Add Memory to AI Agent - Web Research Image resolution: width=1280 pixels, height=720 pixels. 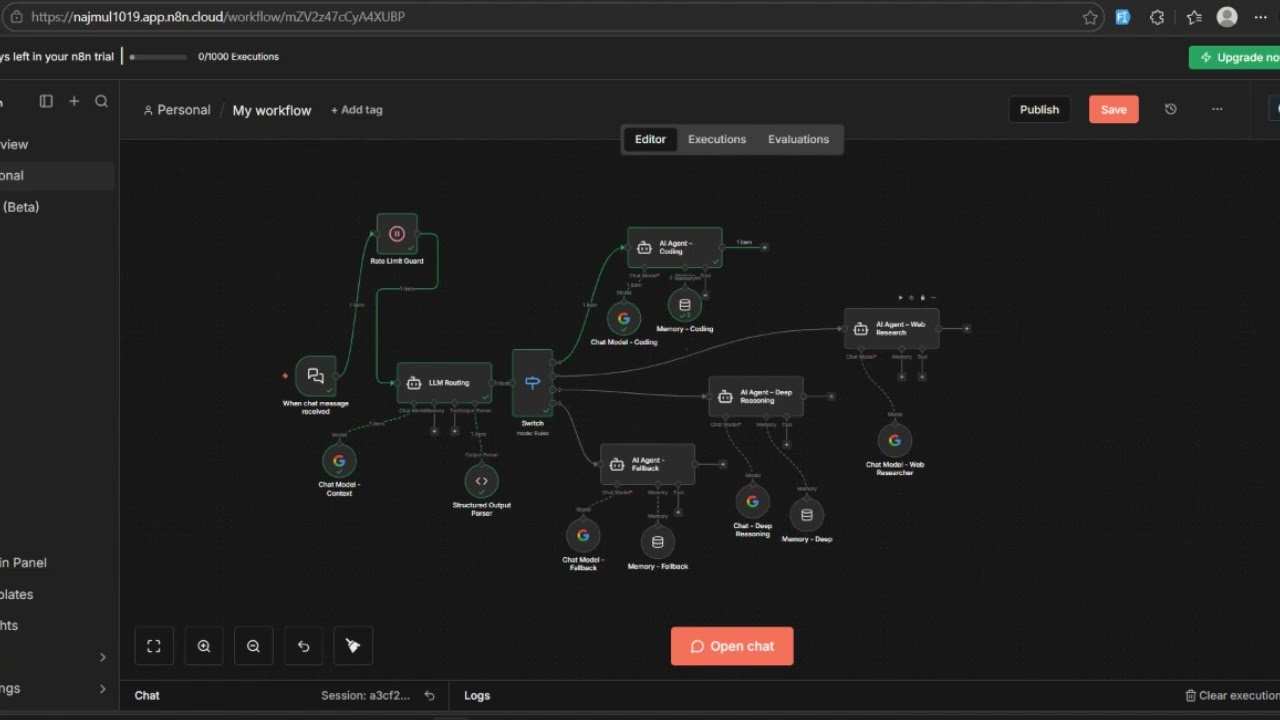click(x=902, y=377)
